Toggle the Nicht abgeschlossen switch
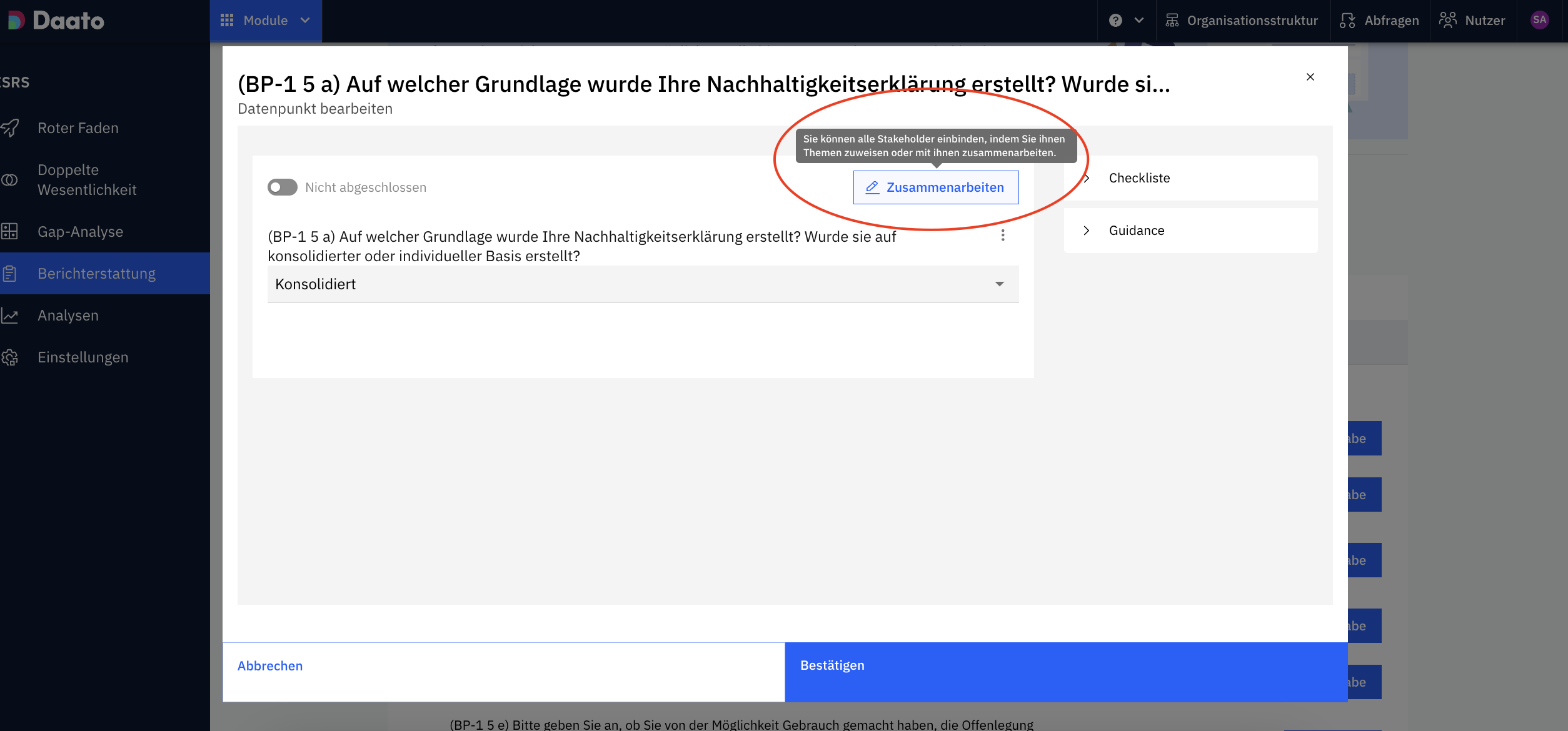1568x731 pixels. tap(283, 187)
